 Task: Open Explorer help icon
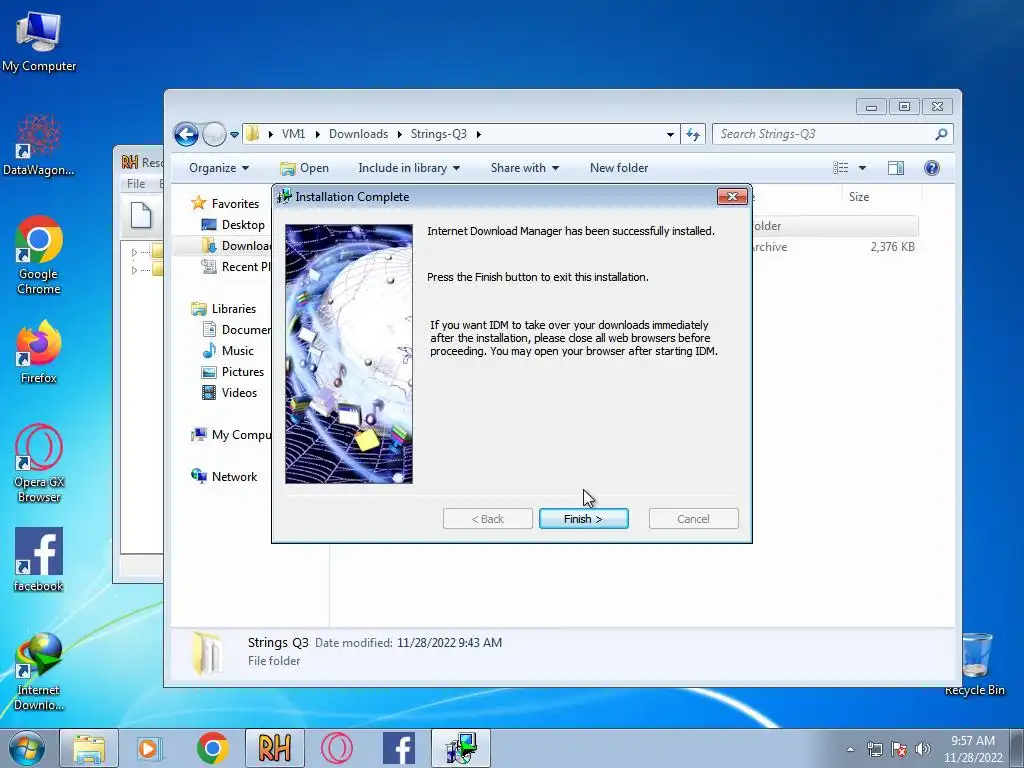coord(932,168)
